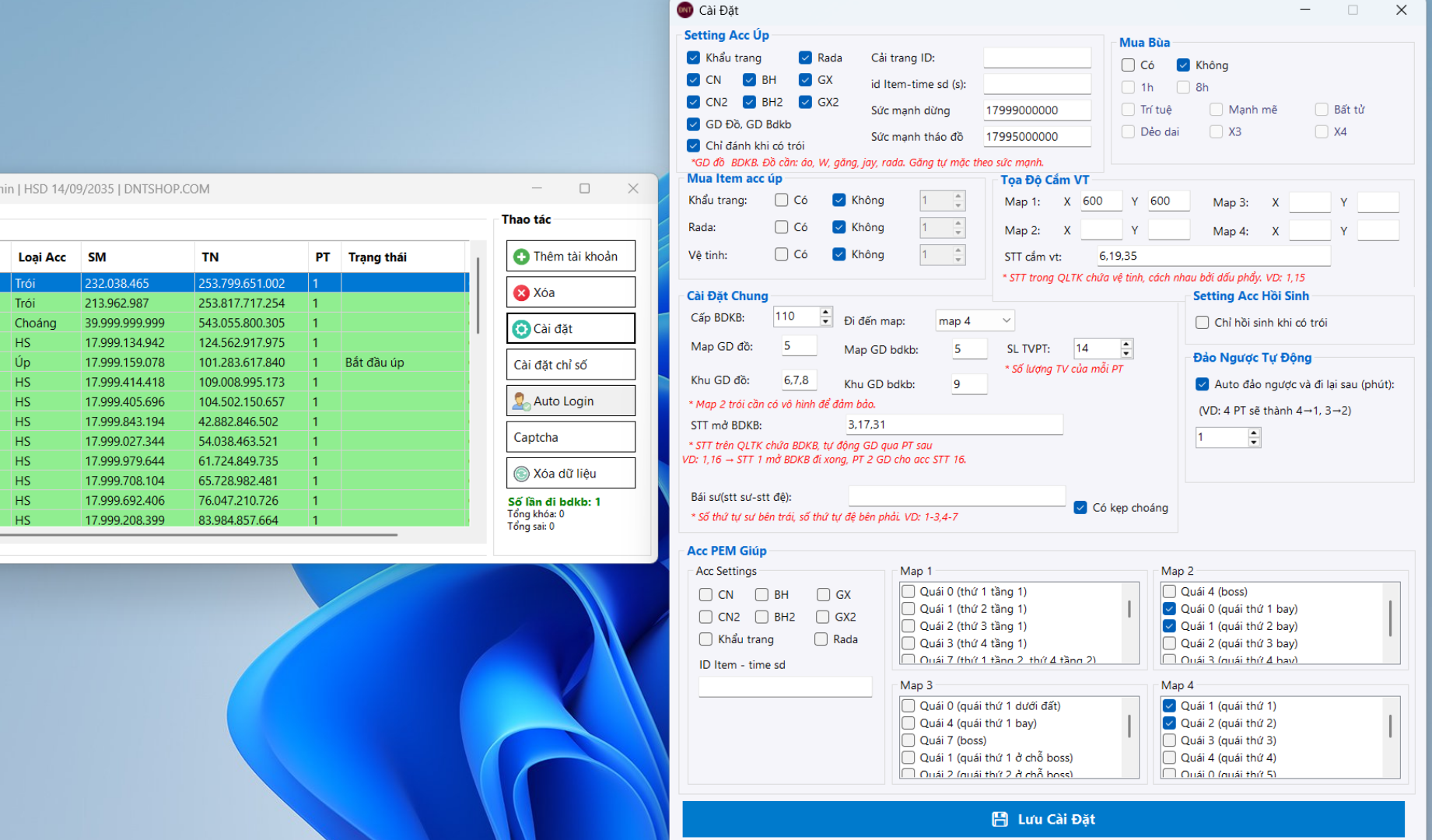Click the Cài đặt chỉ số button
Screen dimensions: 1432x840
(x=570, y=364)
